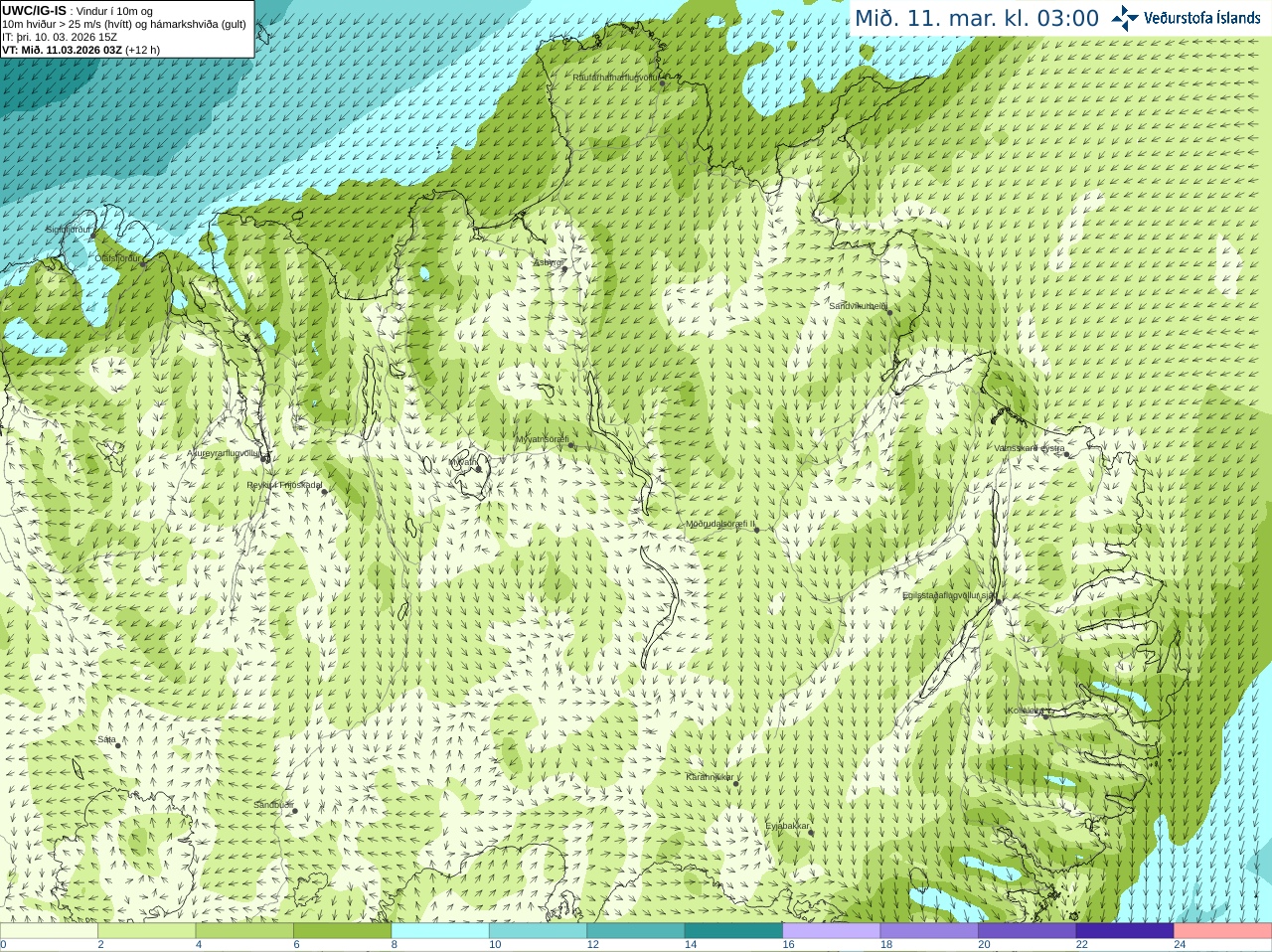The height and width of the screenshot is (952, 1272).
Task: Pick the 0–2 m/s palest legend swatch
Action: [49, 931]
